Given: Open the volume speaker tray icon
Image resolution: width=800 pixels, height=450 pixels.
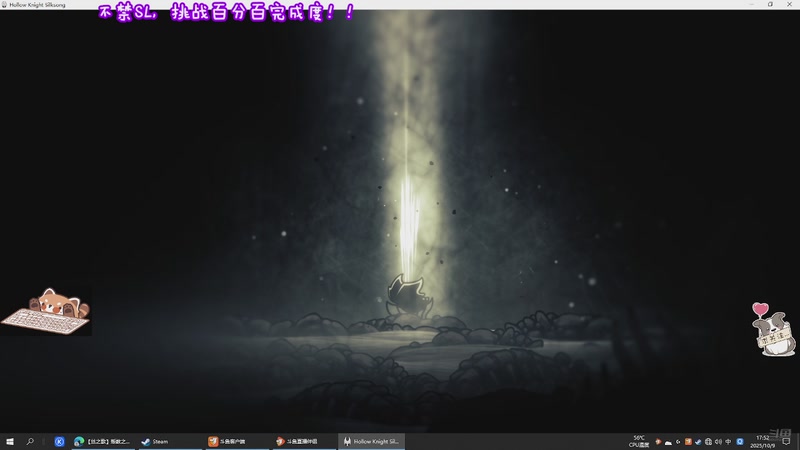Looking at the screenshot, I should [x=718, y=442].
